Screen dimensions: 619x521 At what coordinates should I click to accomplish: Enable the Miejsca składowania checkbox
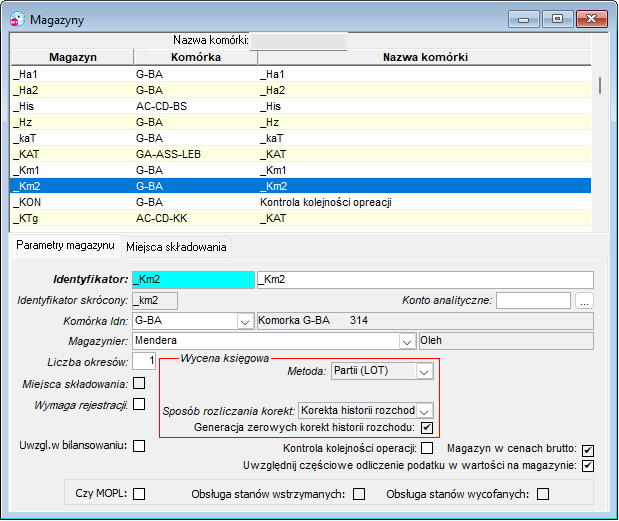(139, 383)
